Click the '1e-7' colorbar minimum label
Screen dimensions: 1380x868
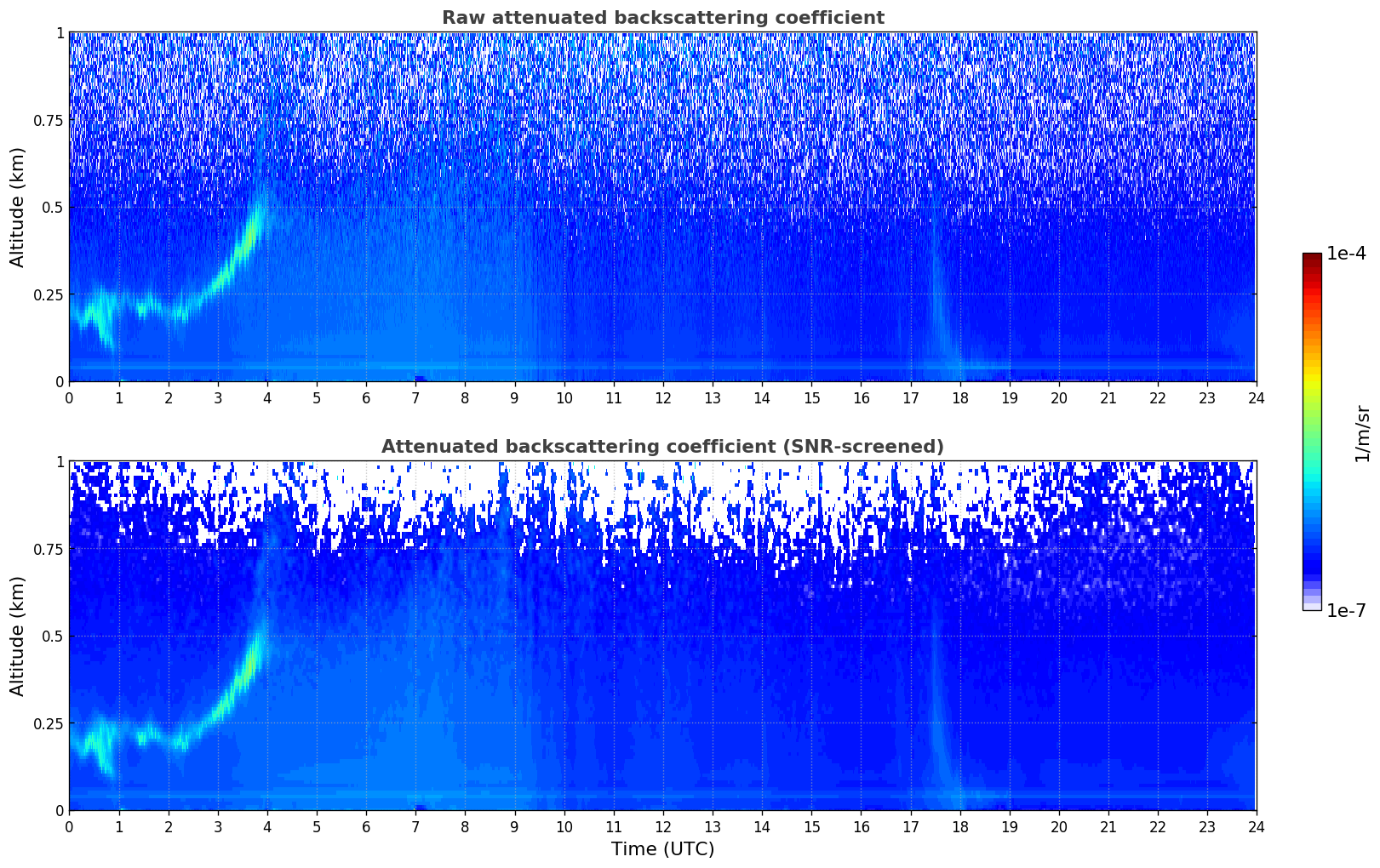pos(1346,611)
